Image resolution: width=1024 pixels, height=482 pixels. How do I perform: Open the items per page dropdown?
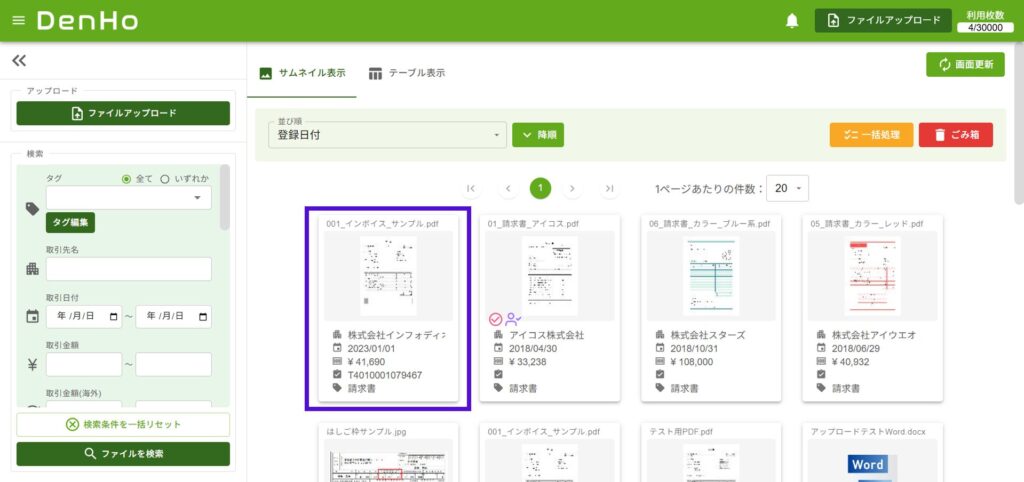click(x=789, y=188)
